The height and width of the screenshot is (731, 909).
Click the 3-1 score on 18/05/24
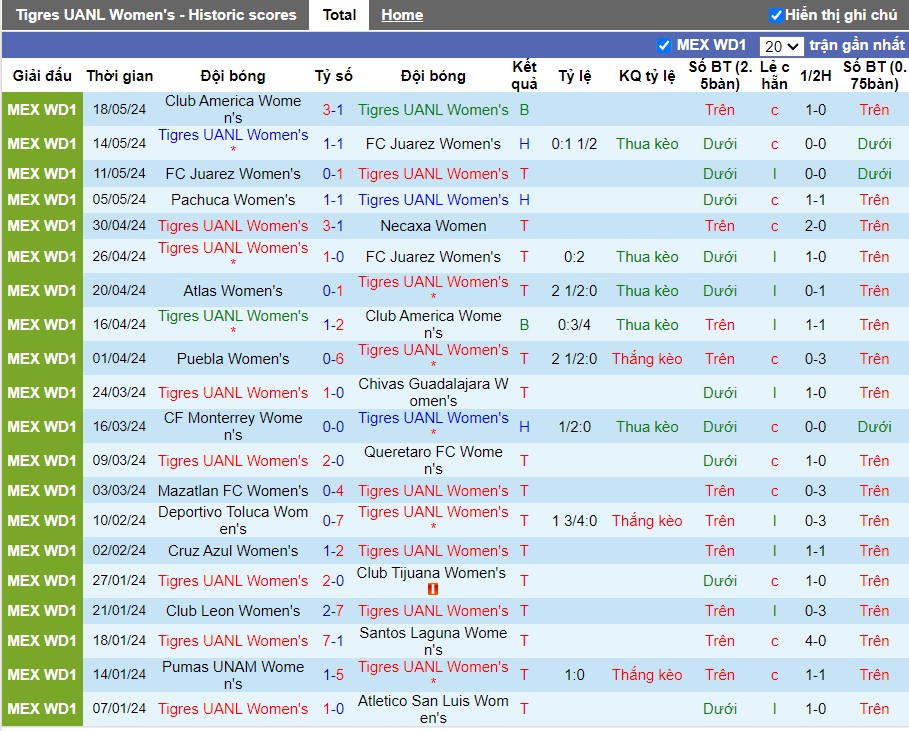pyautogui.click(x=333, y=110)
